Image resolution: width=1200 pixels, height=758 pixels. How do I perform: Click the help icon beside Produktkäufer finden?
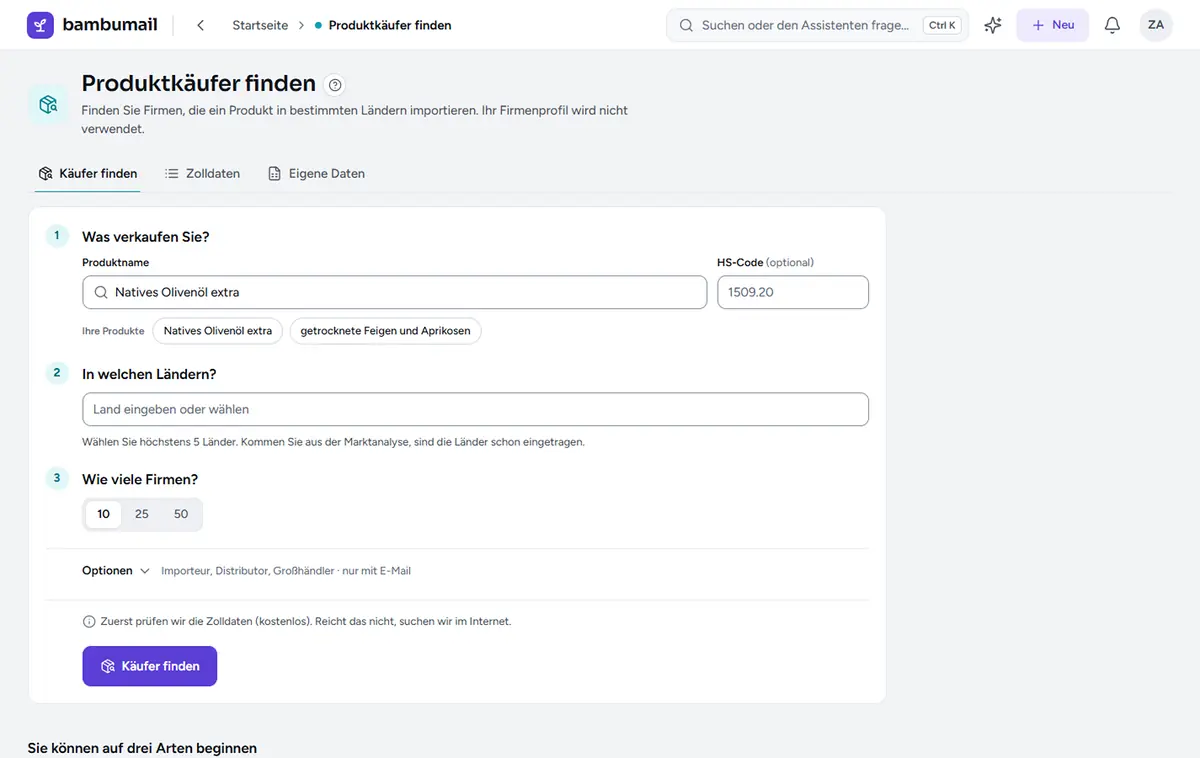tap(336, 85)
